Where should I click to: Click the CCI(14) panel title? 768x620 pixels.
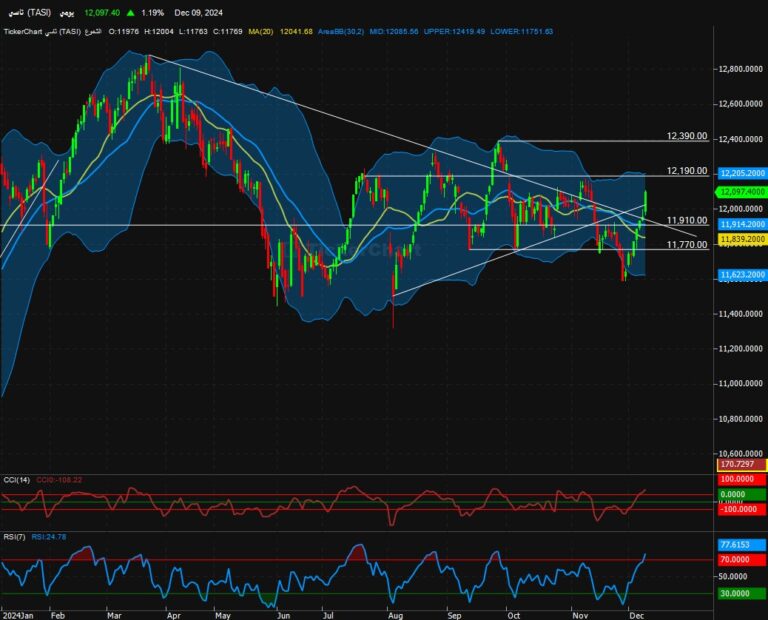point(15,480)
